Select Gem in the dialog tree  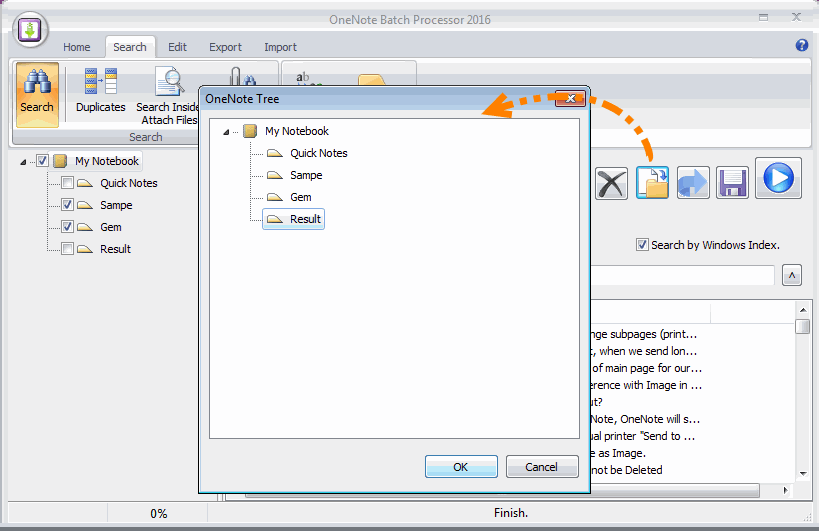click(x=301, y=197)
